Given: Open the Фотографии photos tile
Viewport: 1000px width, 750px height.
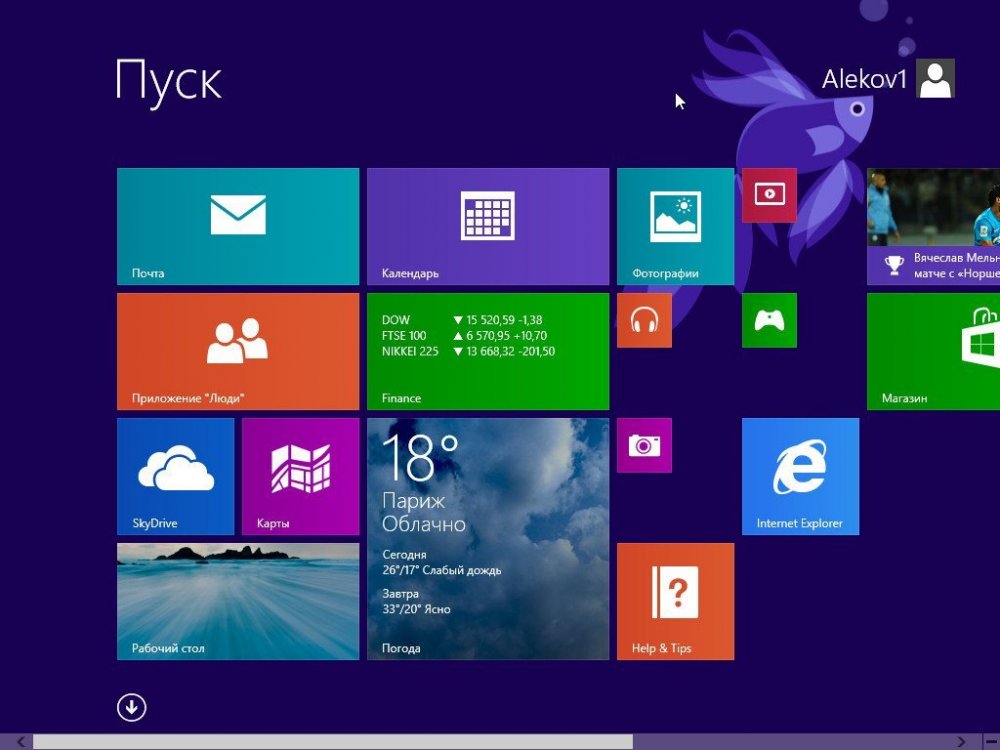Looking at the screenshot, I should click(675, 226).
